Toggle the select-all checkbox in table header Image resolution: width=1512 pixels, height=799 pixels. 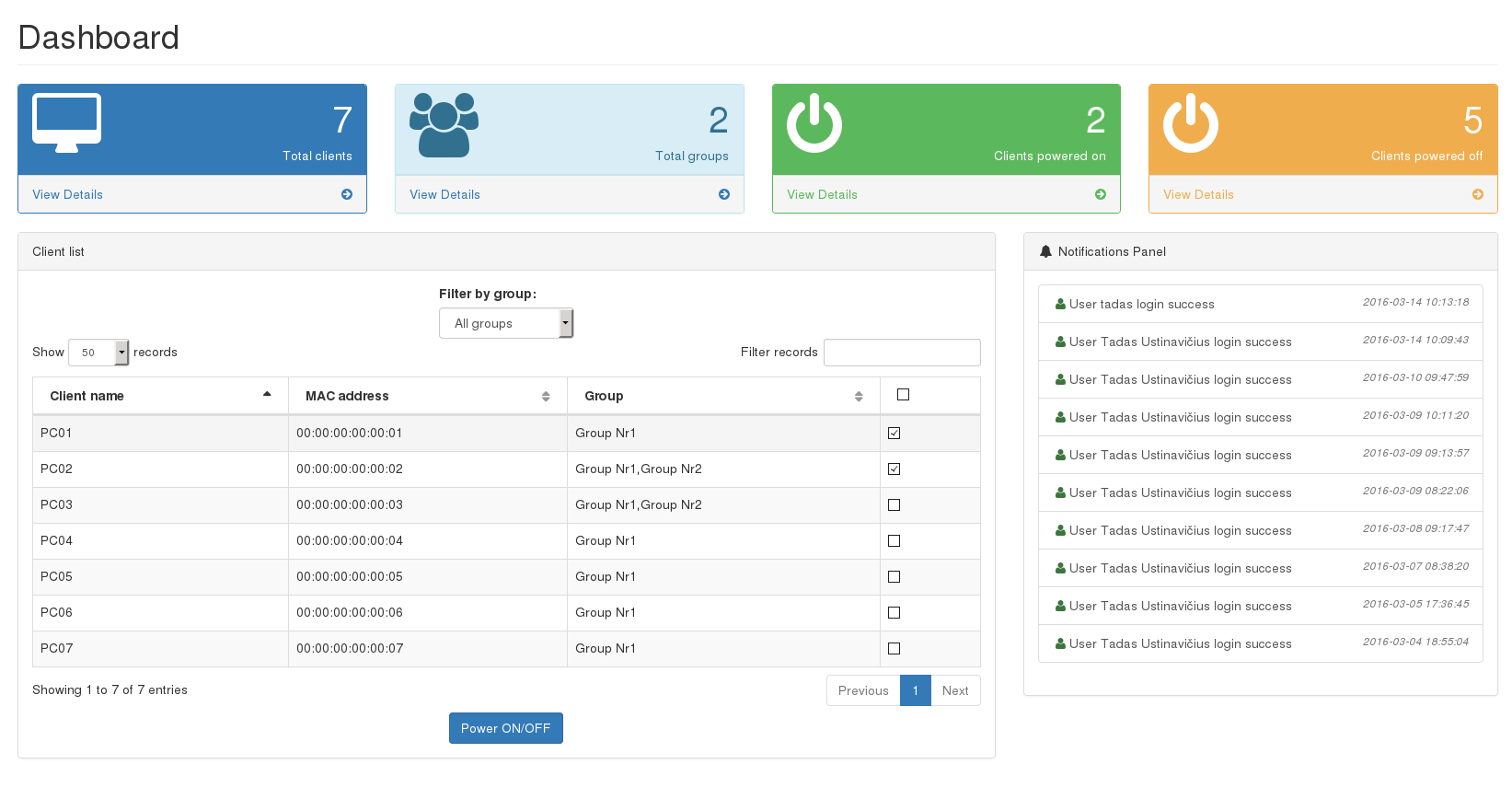[x=903, y=394]
